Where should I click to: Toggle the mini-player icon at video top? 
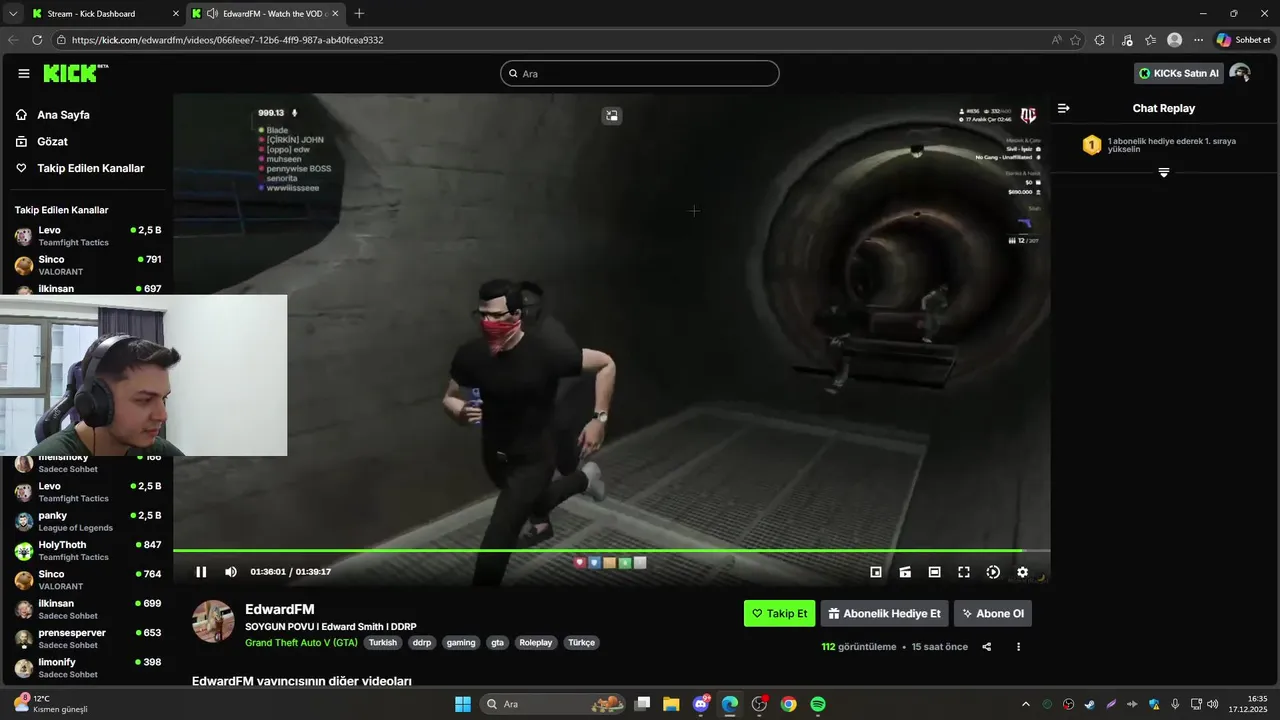[x=612, y=116]
